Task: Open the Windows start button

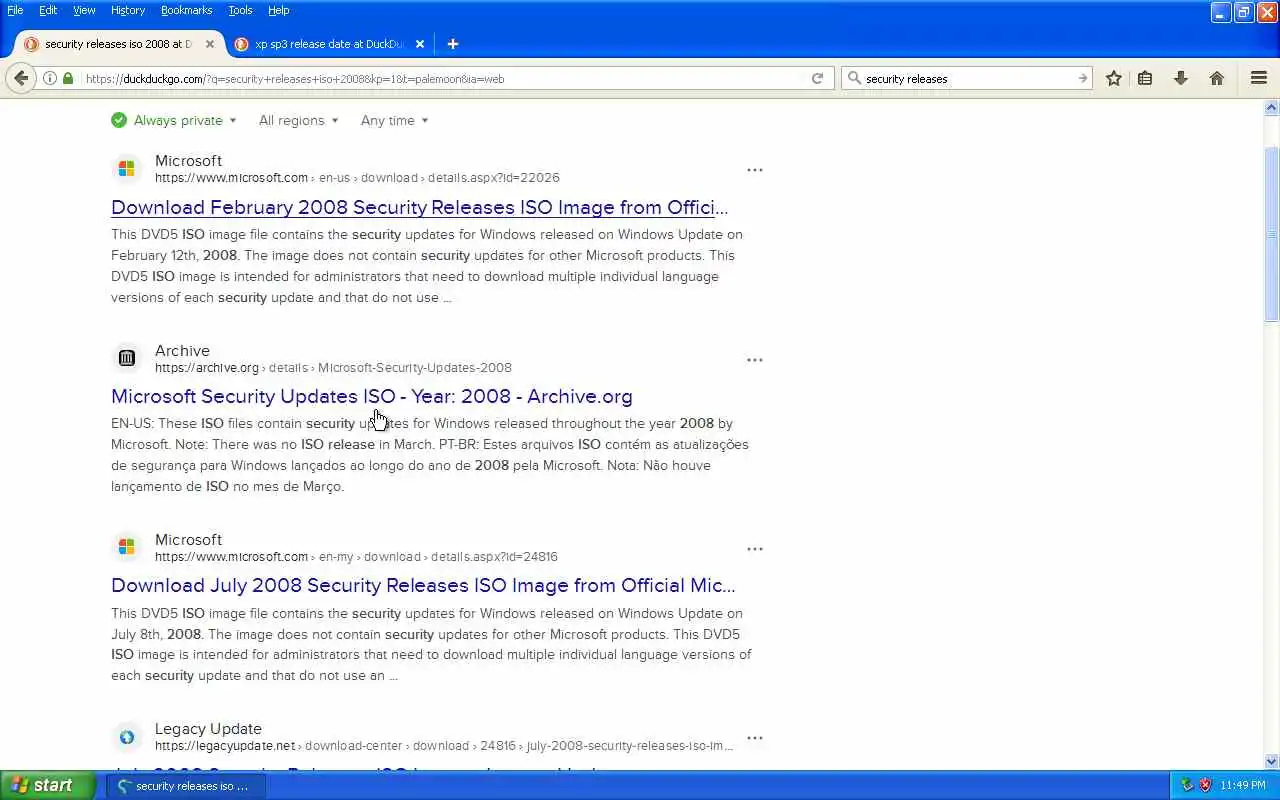Action: point(47,785)
